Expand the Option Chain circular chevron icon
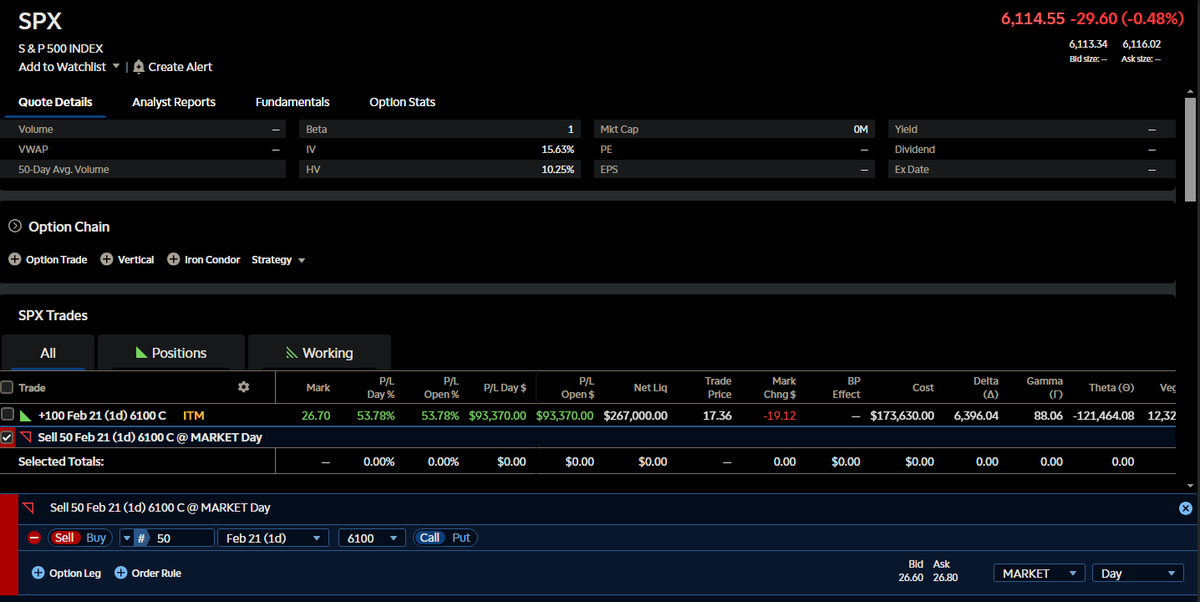 pyautogui.click(x=15, y=227)
